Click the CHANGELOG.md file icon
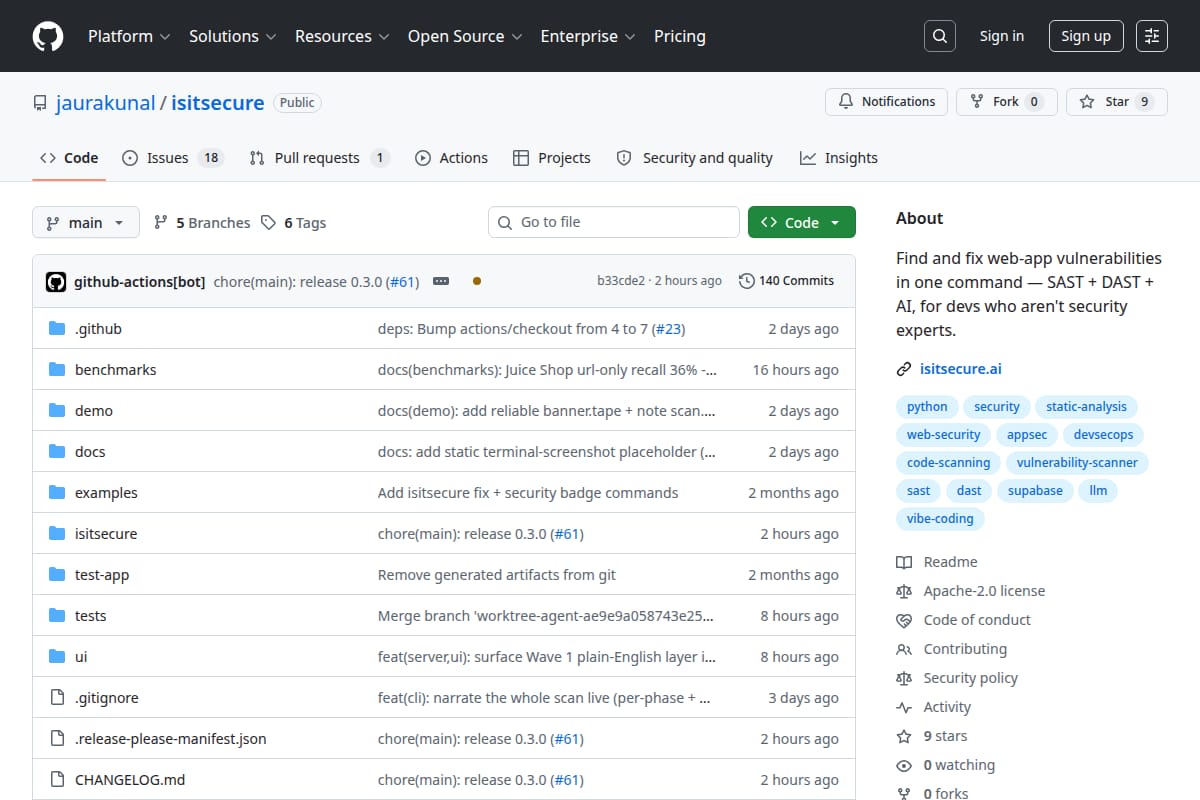 coord(57,780)
